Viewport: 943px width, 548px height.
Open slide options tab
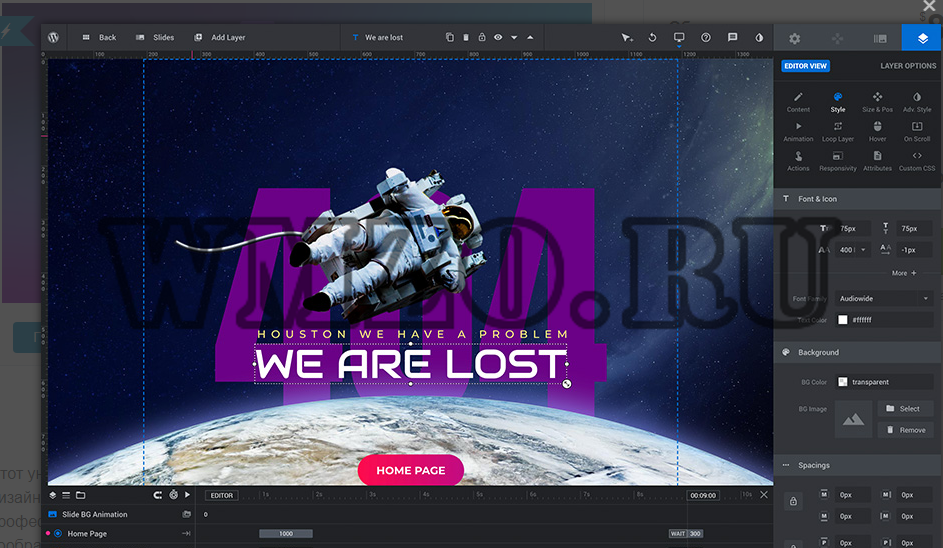click(x=880, y=38)
